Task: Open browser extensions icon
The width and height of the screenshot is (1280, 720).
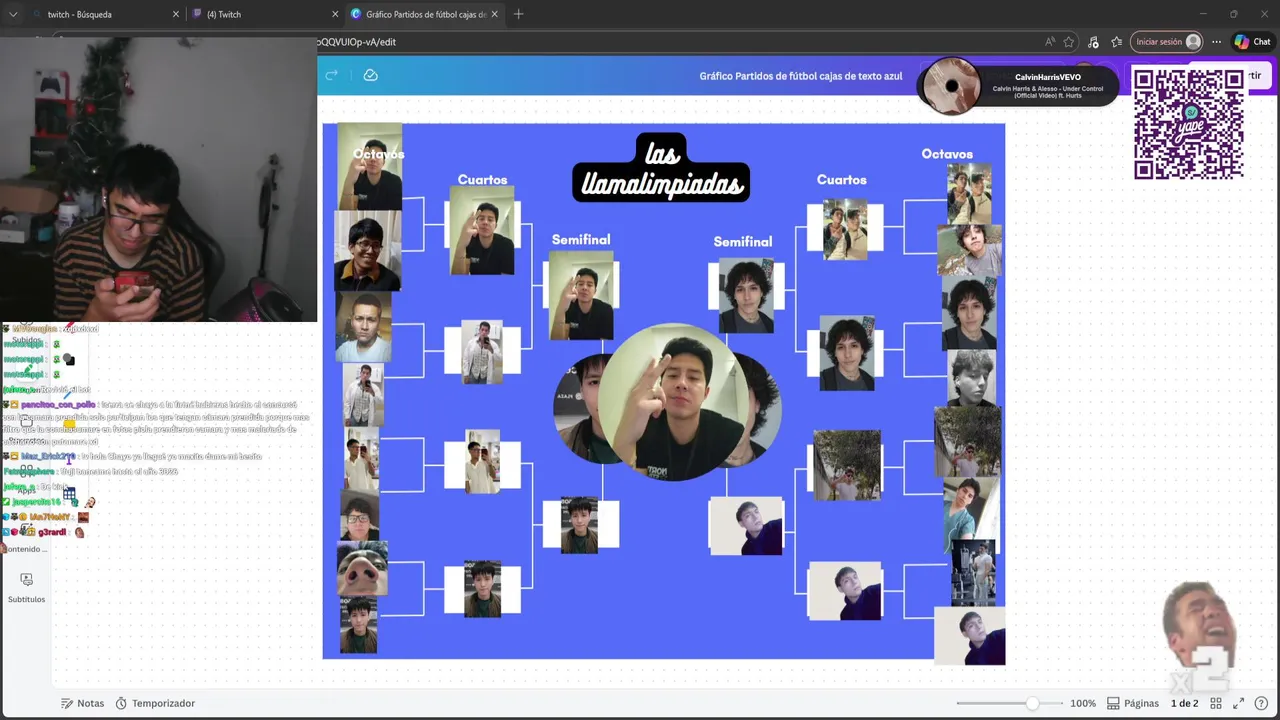Action: click(x=1093, y=42)
